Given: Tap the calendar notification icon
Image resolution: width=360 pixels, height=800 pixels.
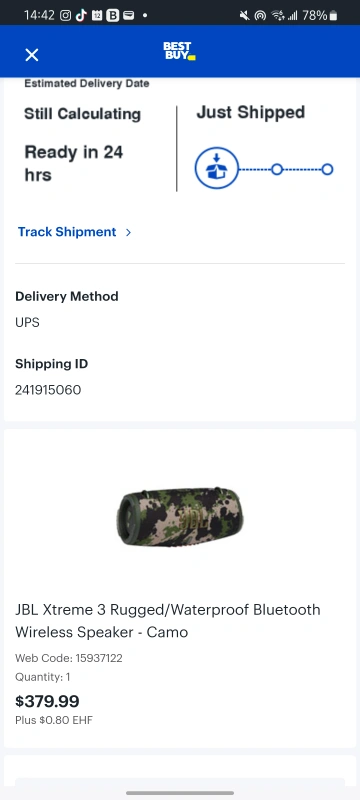Looking at the screenshot, I should click(x=97, y=15).
